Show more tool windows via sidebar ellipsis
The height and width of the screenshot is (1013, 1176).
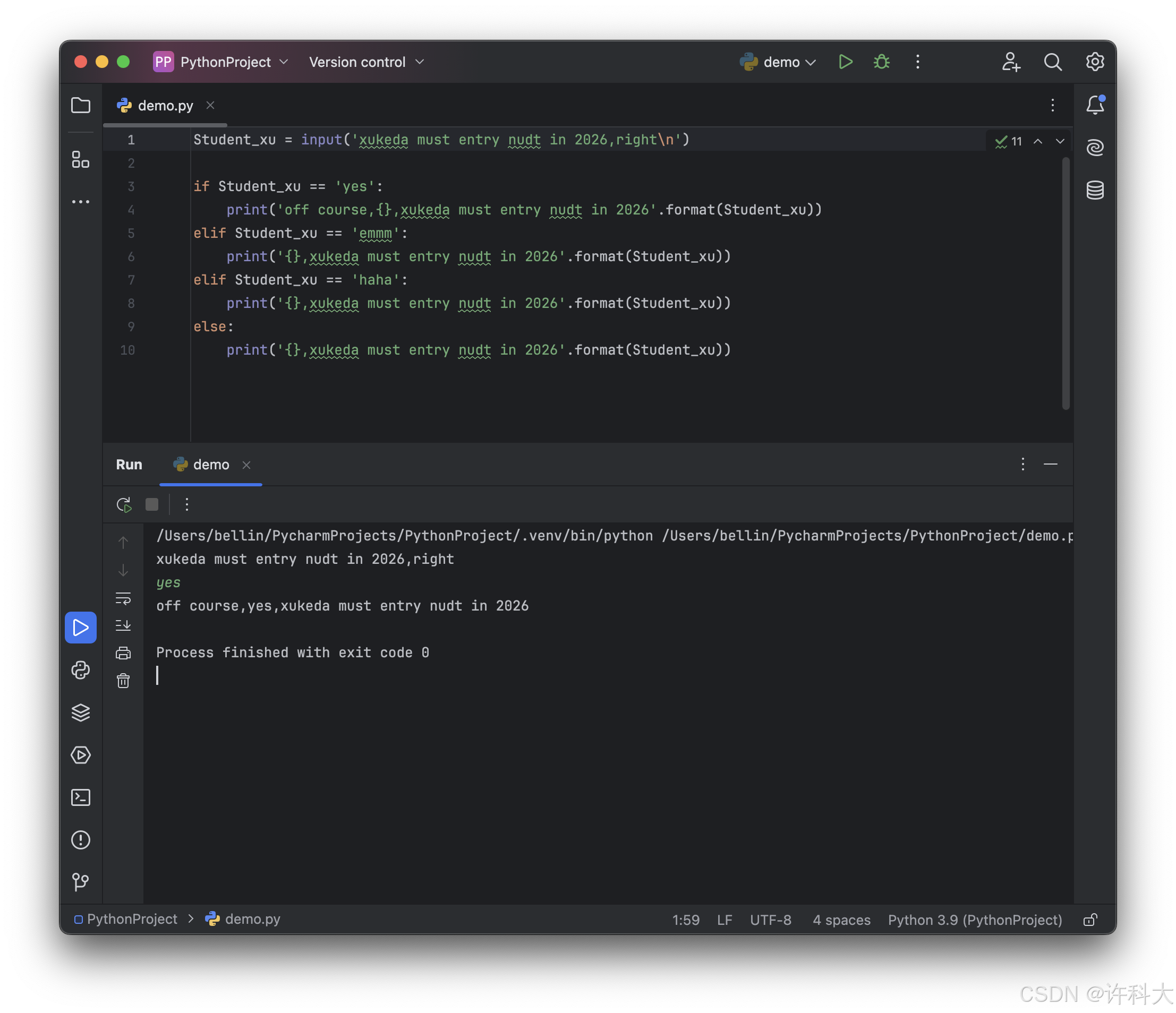point(81,202)
